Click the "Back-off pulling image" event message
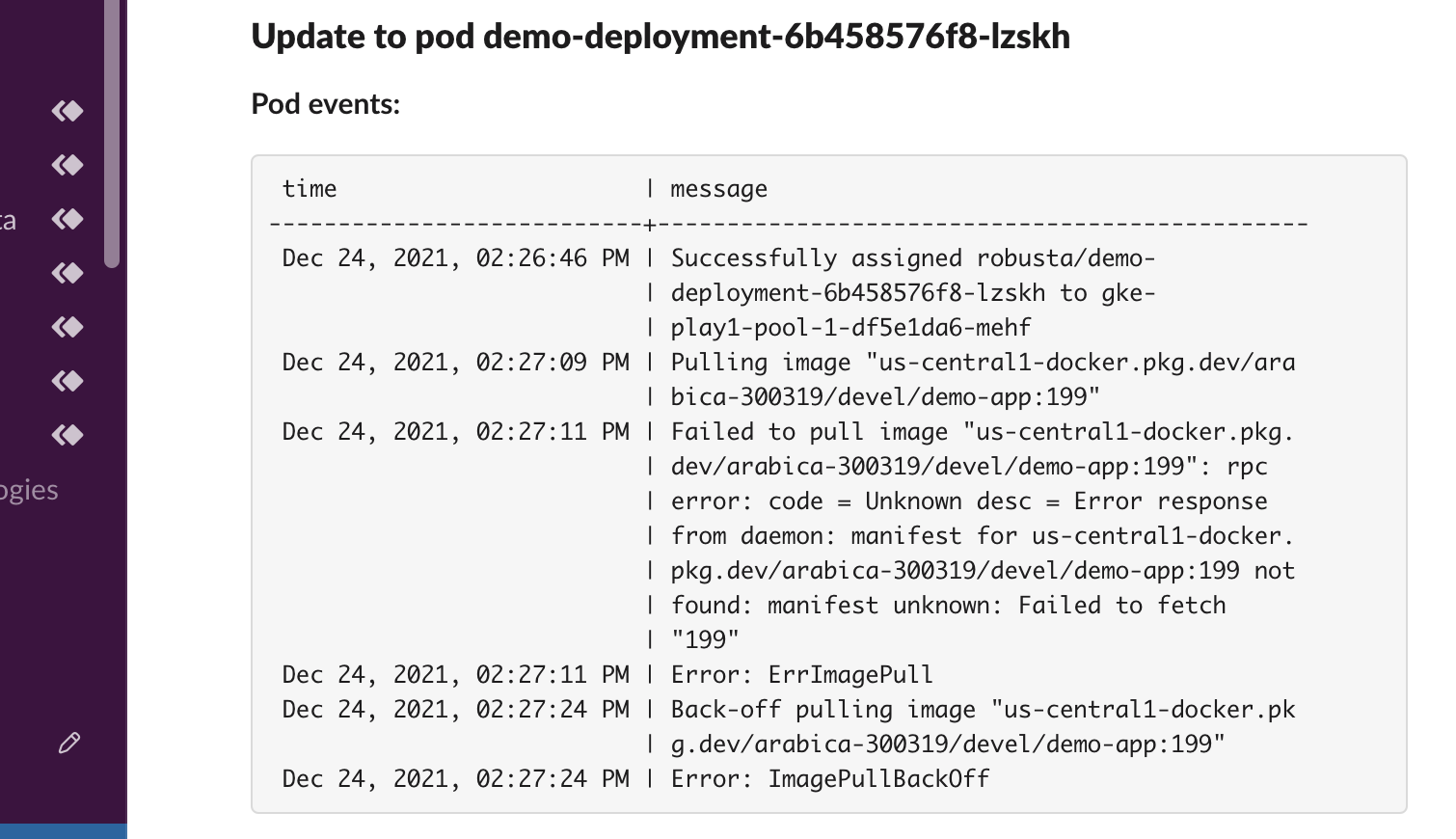The image size is (1456, 839). 984,726
